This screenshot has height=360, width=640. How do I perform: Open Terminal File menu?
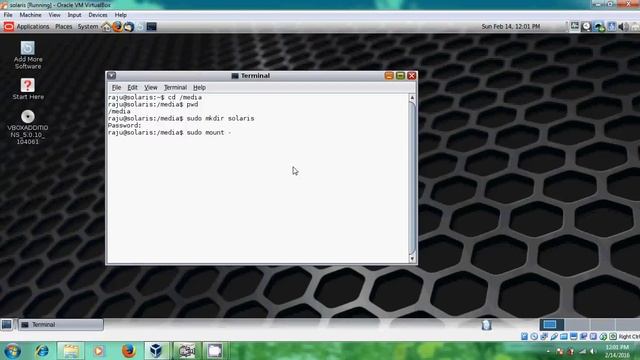point(116,87)
